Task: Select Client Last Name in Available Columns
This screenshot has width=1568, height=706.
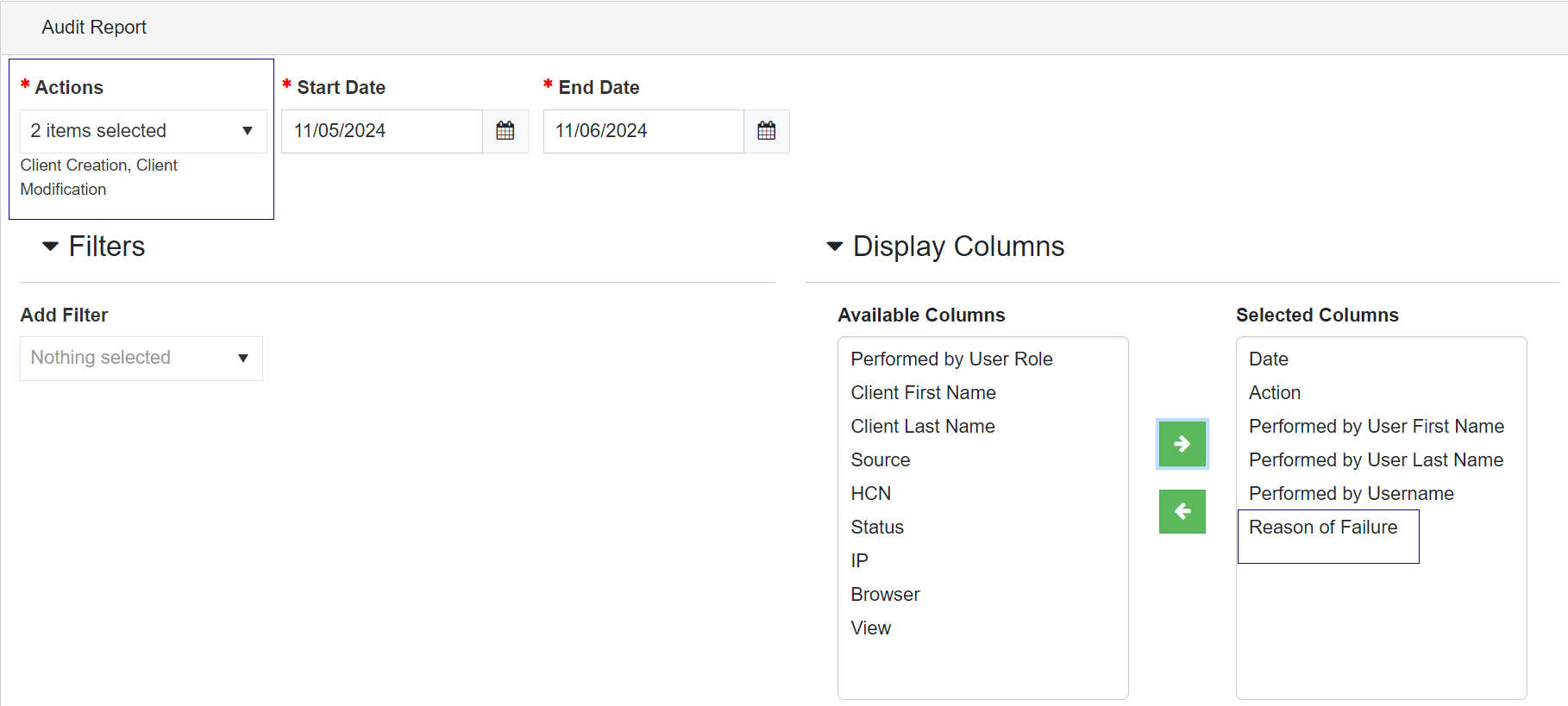Action: [922, 426]
